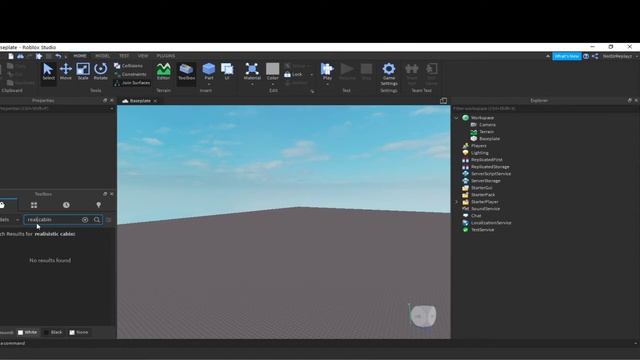Open the Color dropdown arrow
This screenshot has width=640, height=360.
coord(273,84)
